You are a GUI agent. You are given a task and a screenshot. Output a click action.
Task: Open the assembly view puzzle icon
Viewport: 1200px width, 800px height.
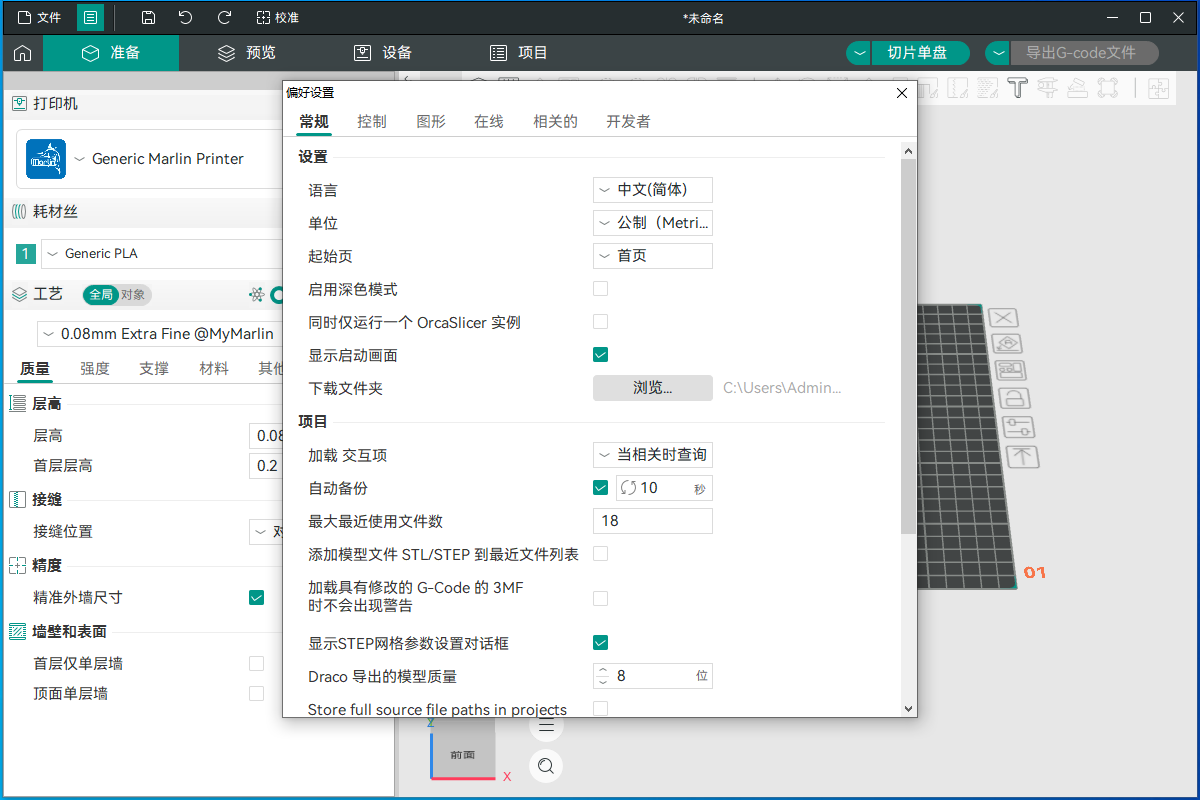(1158, 88)
